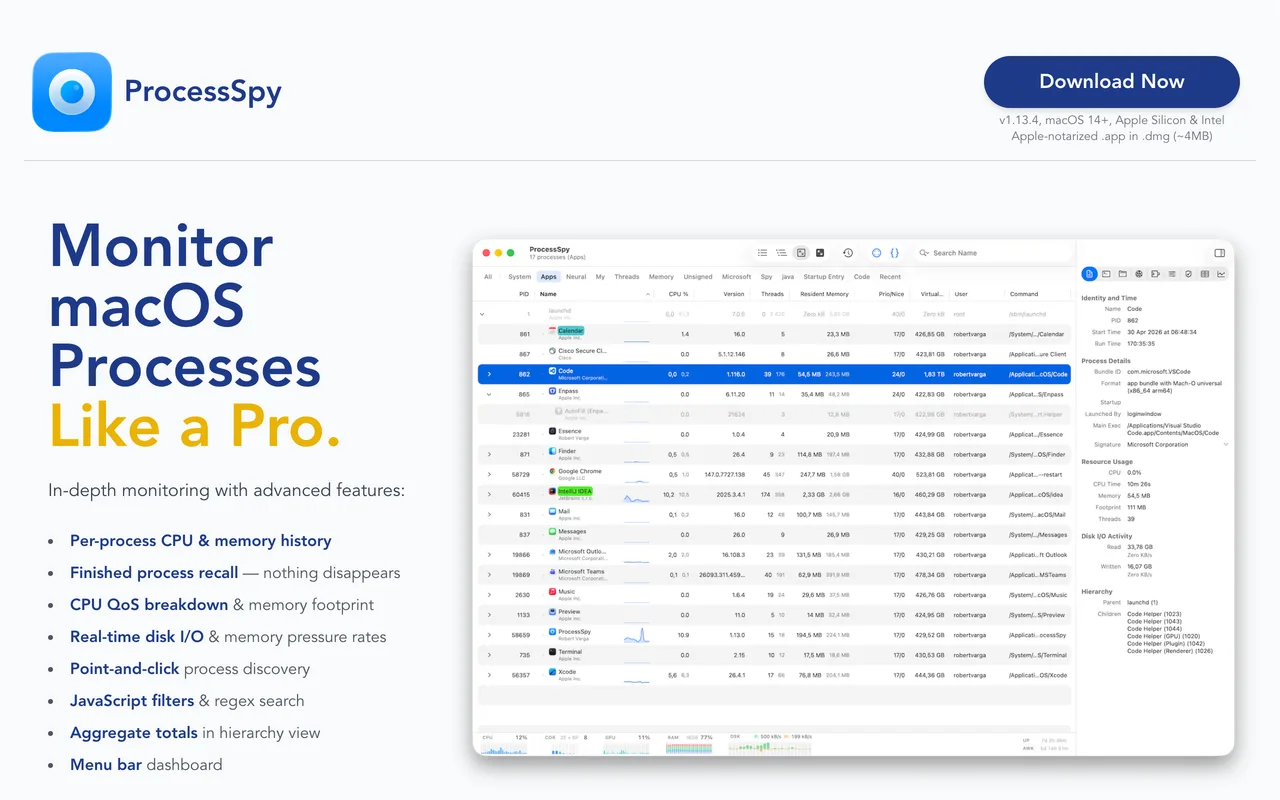Click the Finder app icon in list
The image size is (1280, 800).
click(552, 451)
